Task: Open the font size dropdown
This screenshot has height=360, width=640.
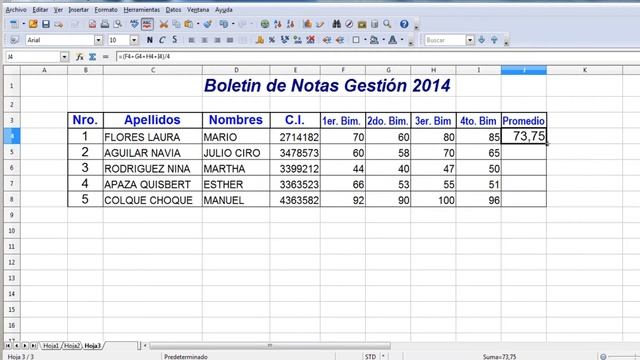Action: pyautogui.click(x=134, y=40)
